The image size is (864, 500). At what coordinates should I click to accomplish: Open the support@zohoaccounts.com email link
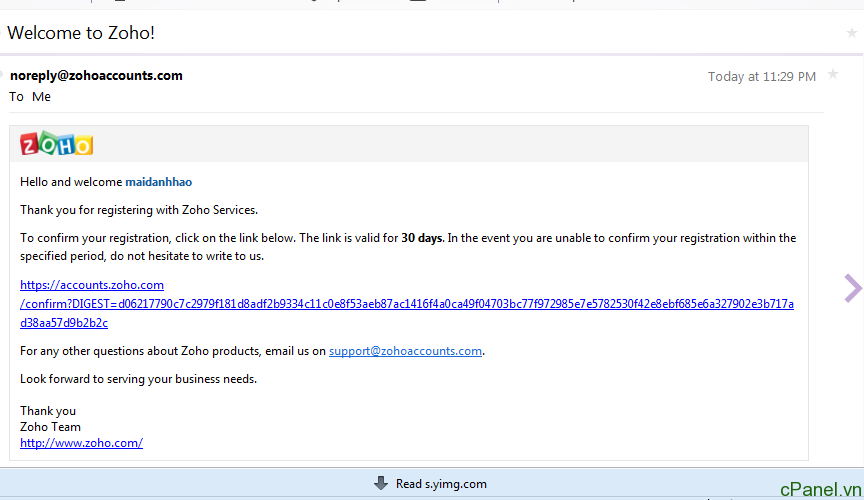click(x=405, y=351)
